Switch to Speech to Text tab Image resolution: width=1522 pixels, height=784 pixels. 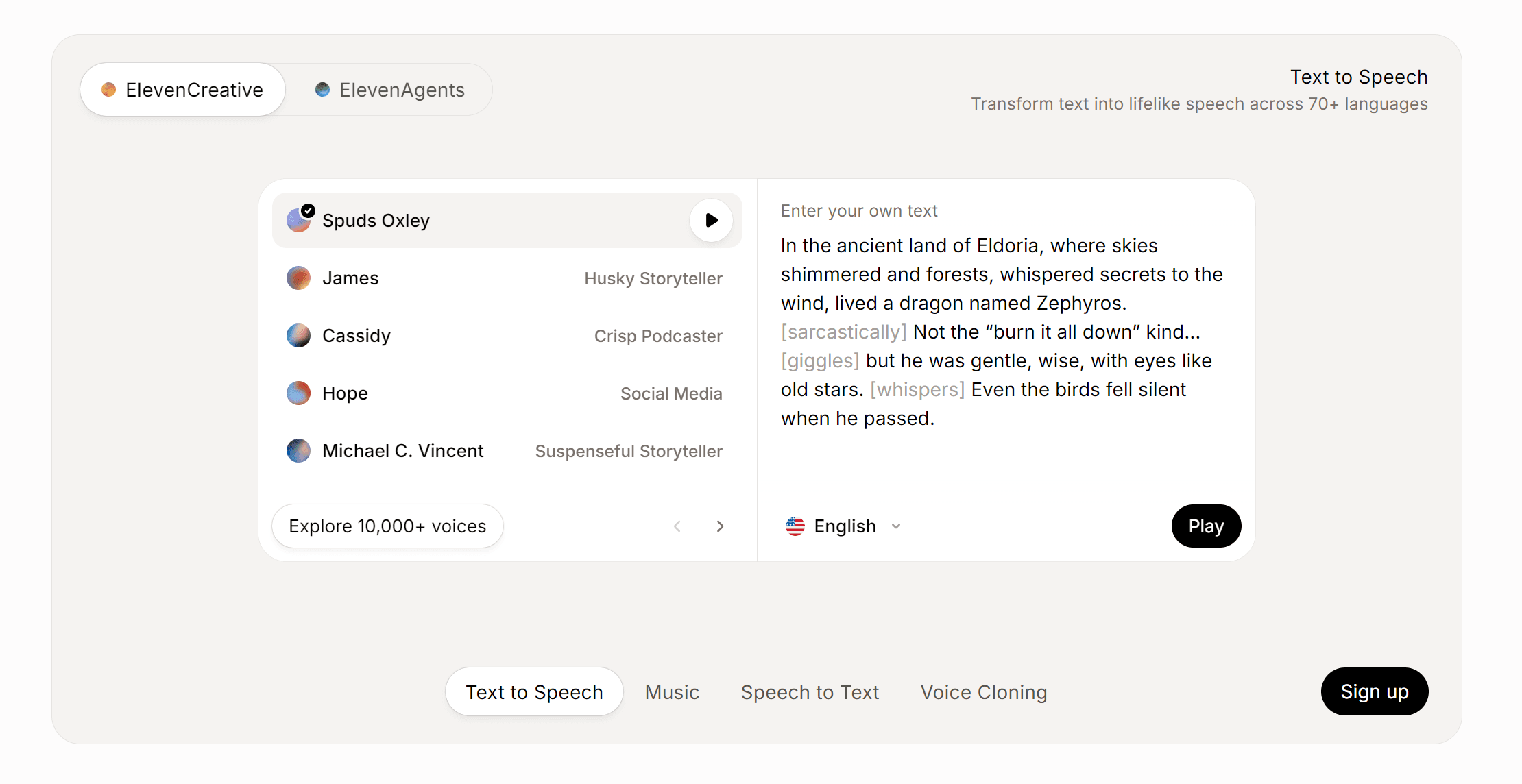[810, 692]
